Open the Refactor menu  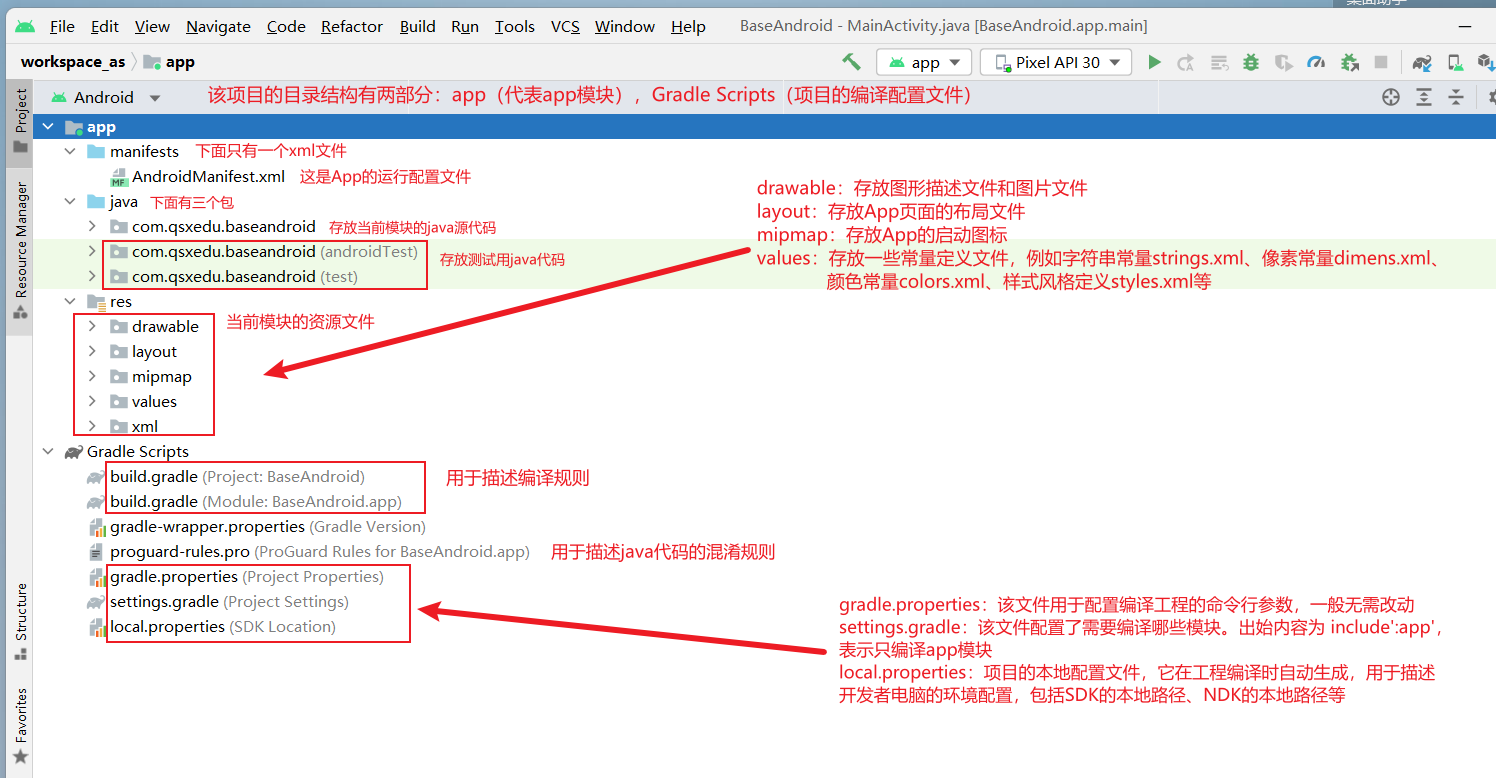353,27
